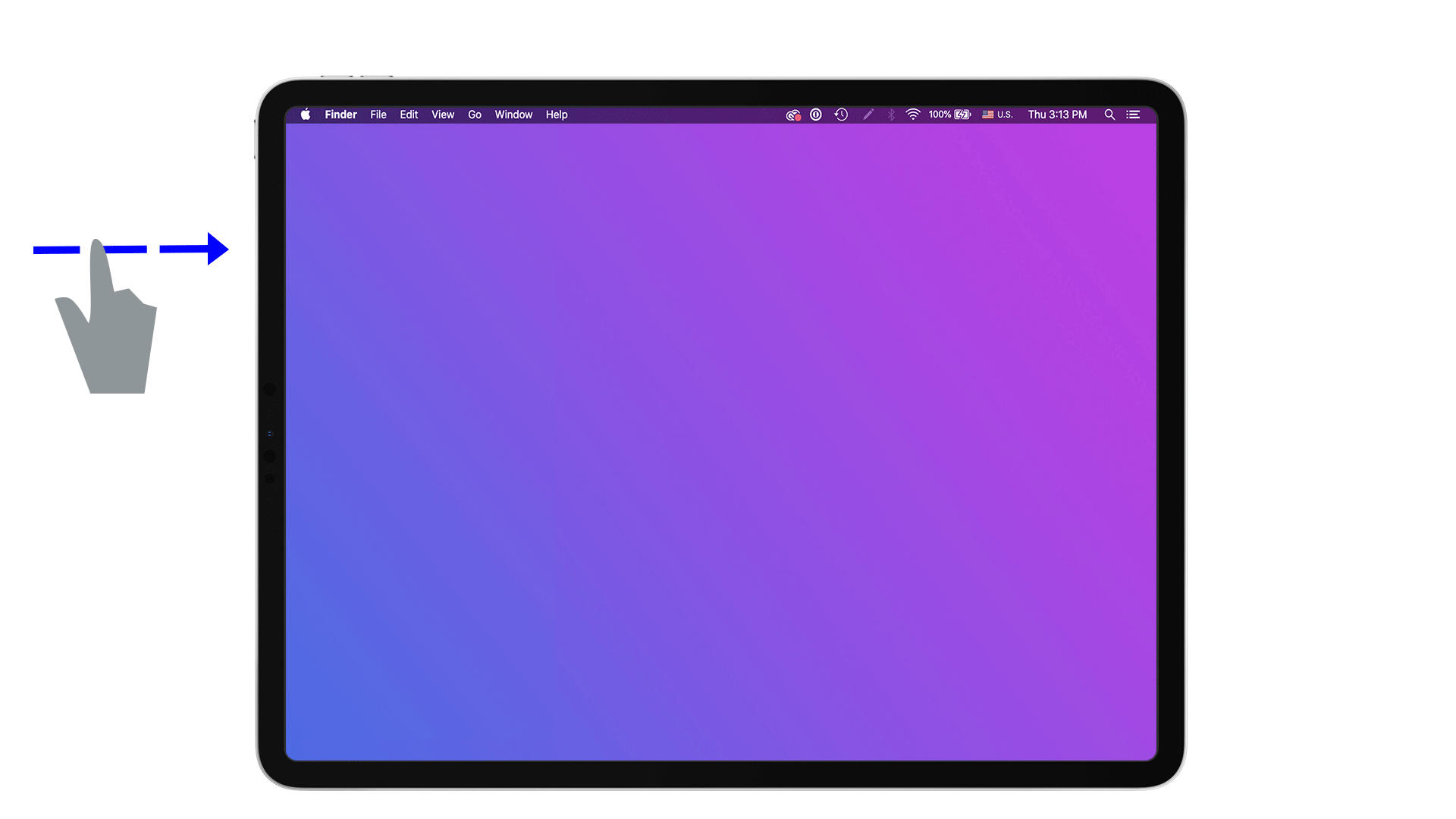The image size is (1456, 819).
Task: Click the Thu 3:13 PM clock
Action: 1057,115
